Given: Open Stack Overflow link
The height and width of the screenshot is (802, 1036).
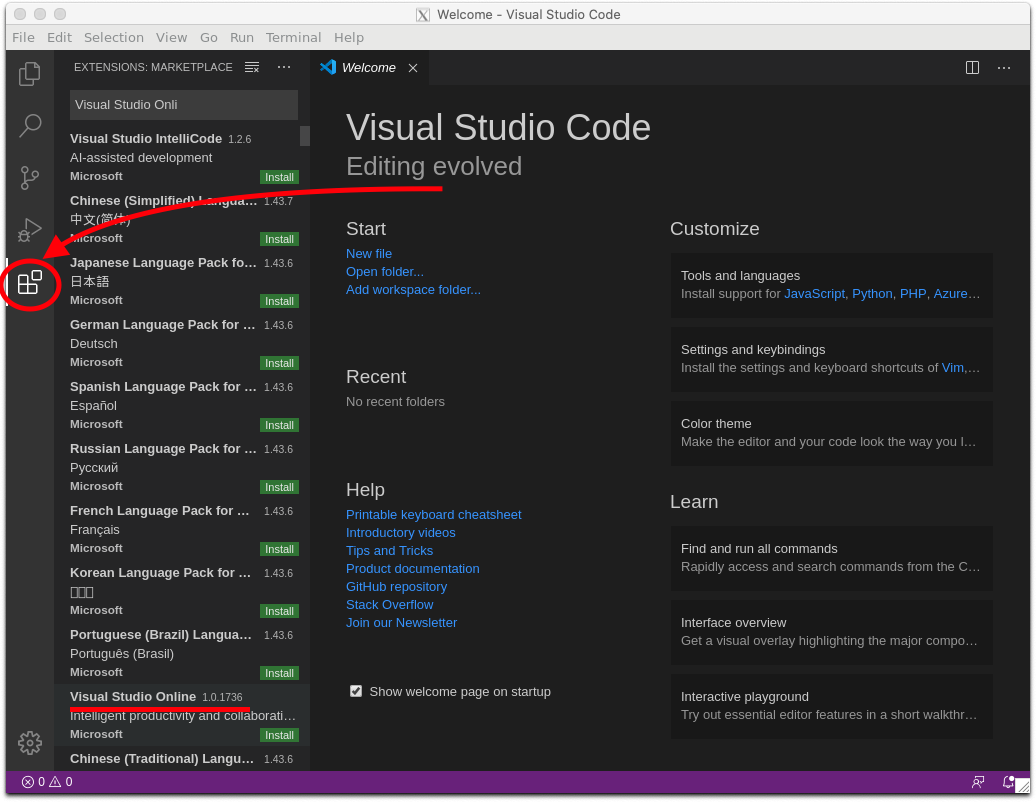Looking at the screenshot, I should coord(390,604).
